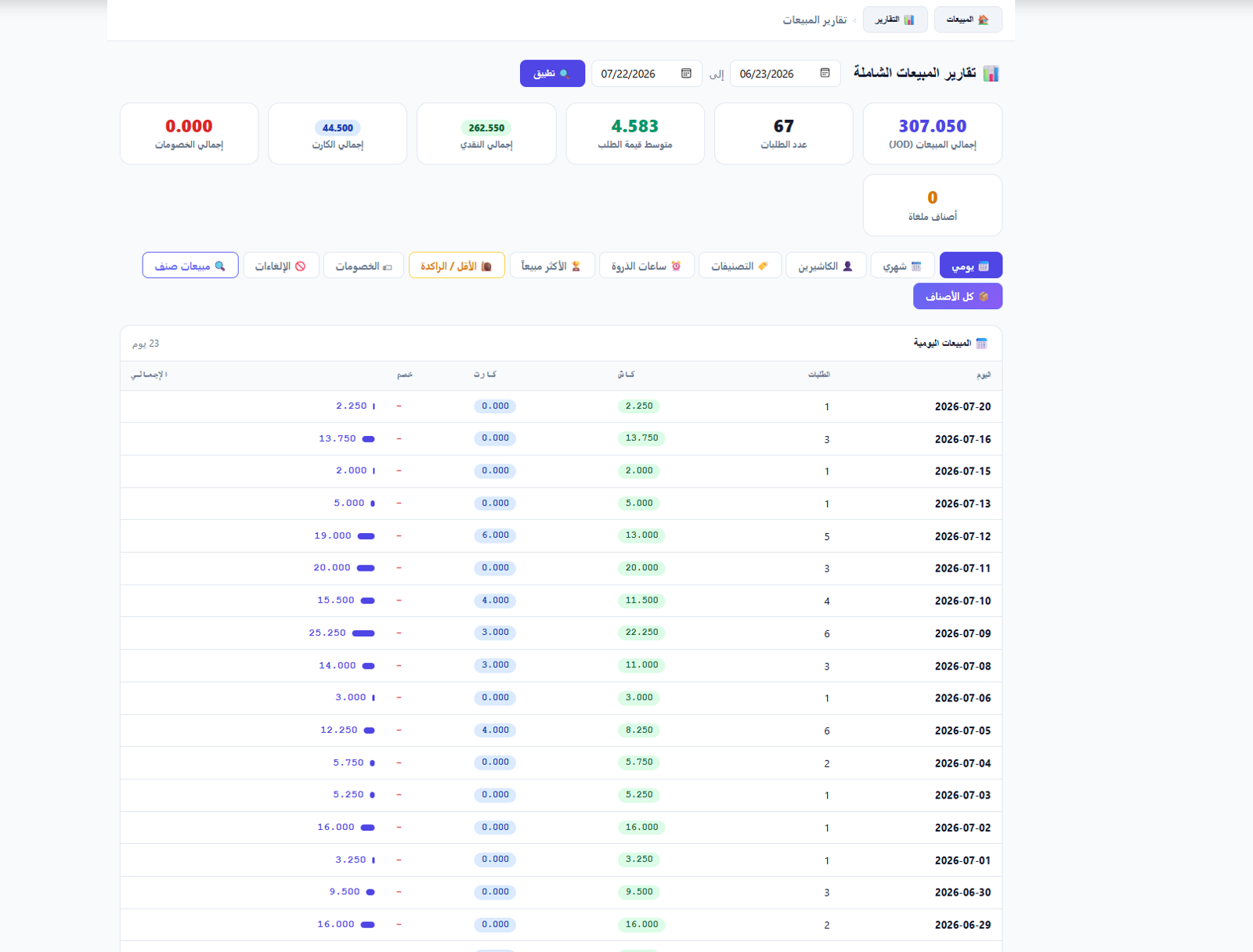This screenshot has width=1253, height=952.
Task: Click the date 2026-07-15 in the table
Action: coord(962,471)
